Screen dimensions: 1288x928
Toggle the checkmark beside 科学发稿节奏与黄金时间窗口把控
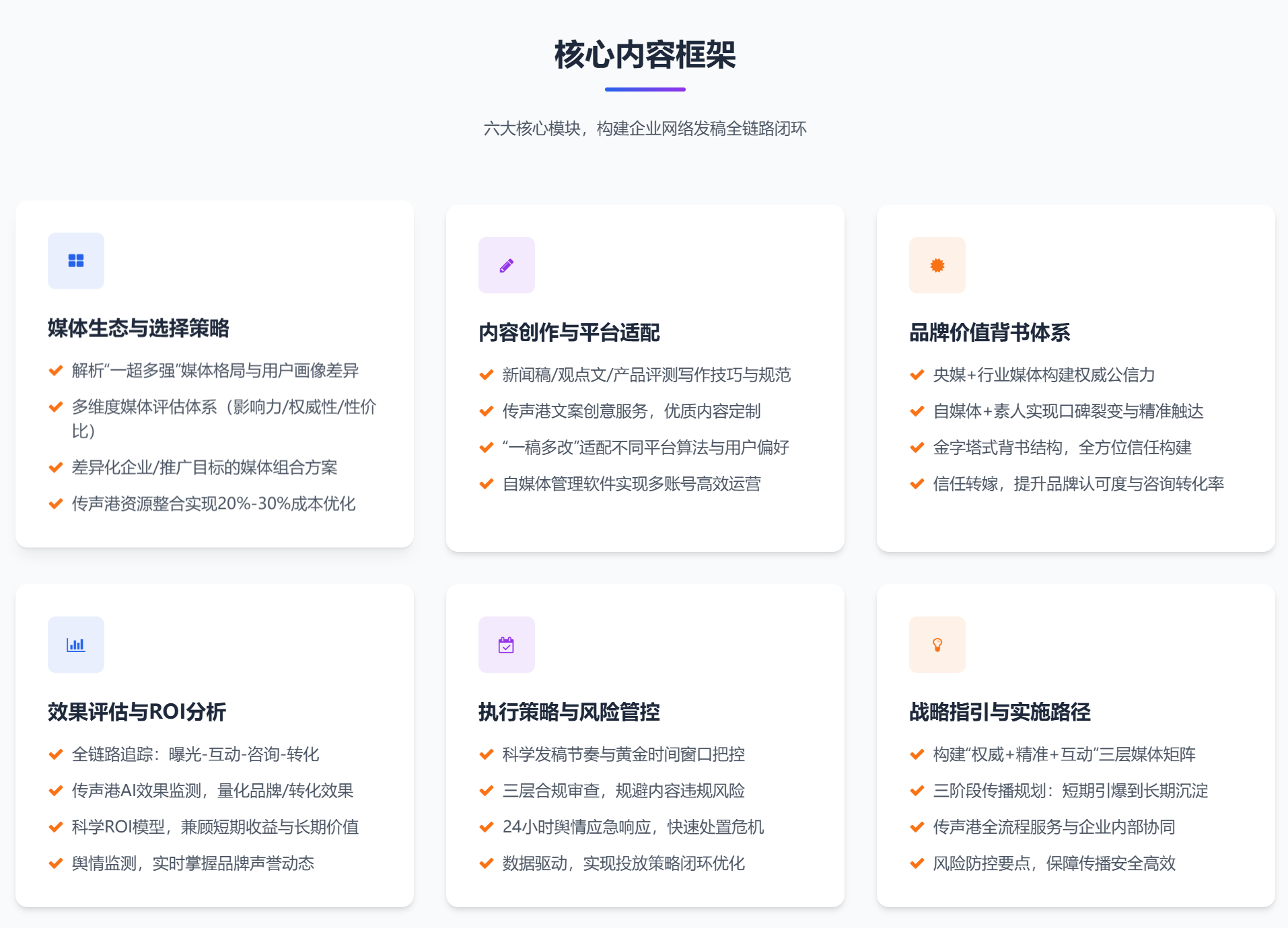tap(486, 754)
